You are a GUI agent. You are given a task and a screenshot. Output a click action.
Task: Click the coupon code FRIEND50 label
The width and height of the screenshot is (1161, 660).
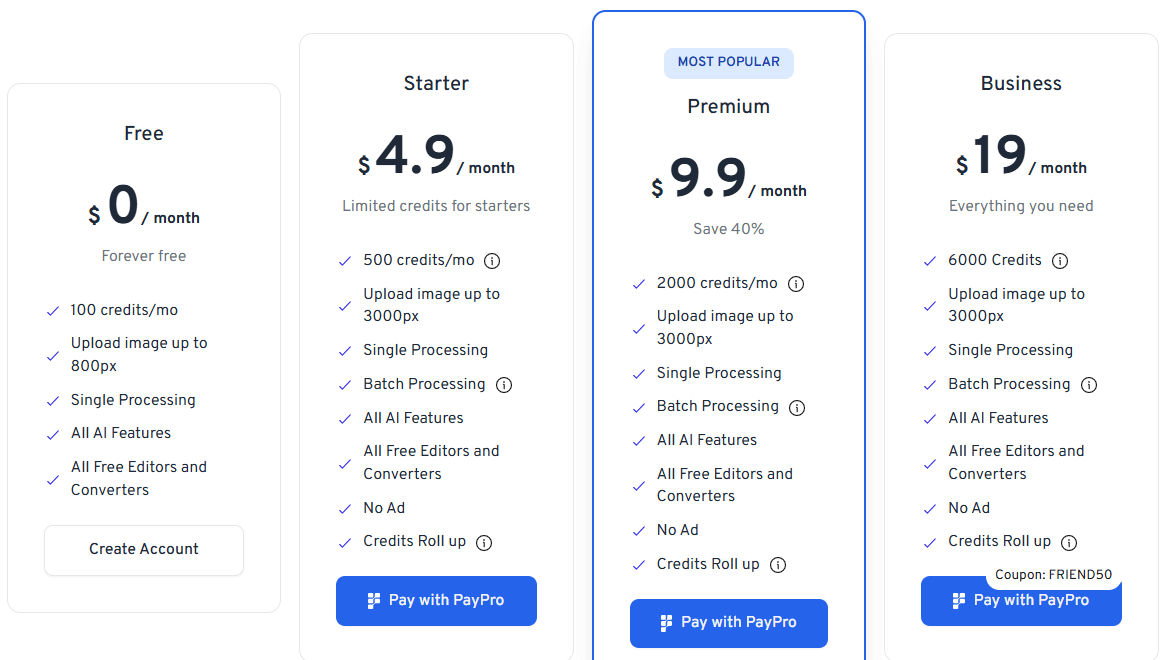click(x=1054, y=574)
